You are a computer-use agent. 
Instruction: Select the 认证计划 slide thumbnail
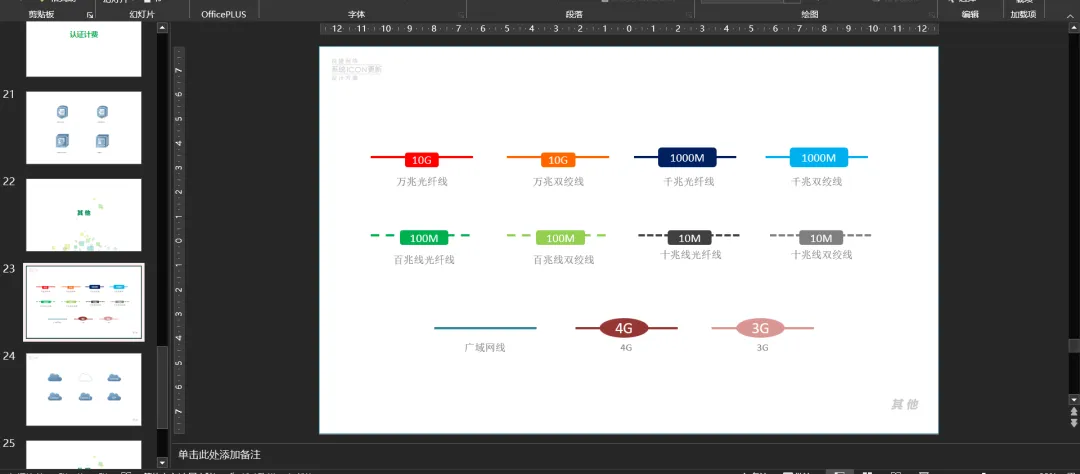[83, 49]
